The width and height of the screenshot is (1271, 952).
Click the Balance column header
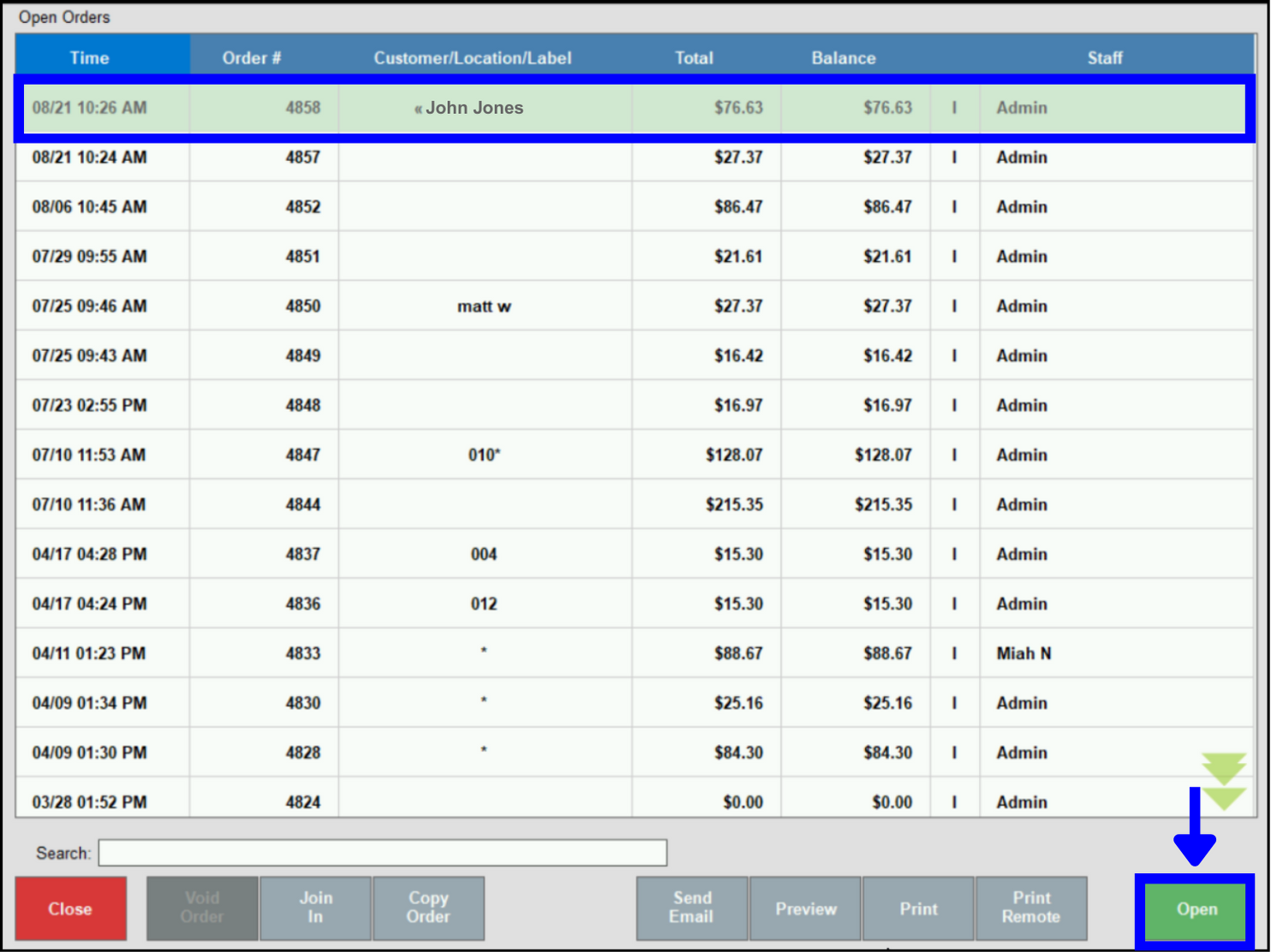pyautogui.click(x=843, y=58)
